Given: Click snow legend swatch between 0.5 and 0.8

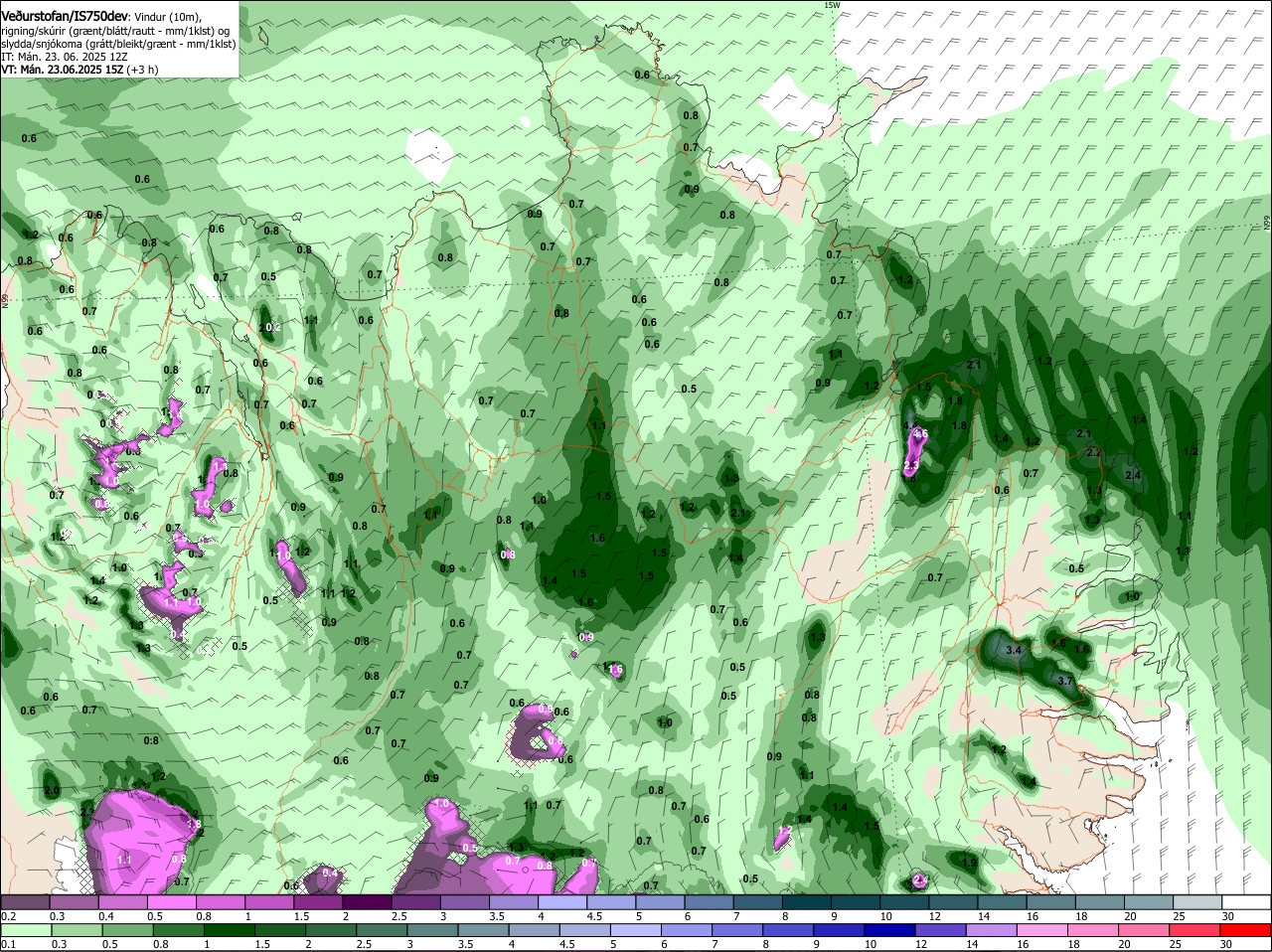Looking at the screenshot, I should (172, 901).
